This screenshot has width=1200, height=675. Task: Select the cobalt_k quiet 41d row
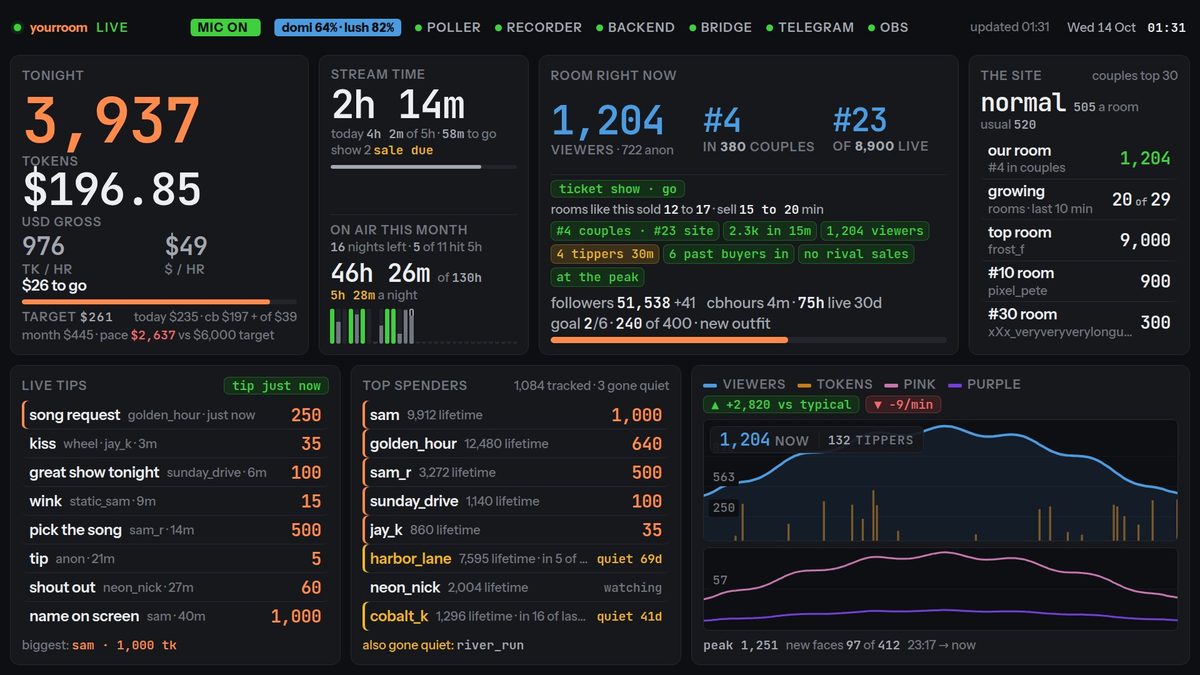pyautogui.click(x=515, y=617)
